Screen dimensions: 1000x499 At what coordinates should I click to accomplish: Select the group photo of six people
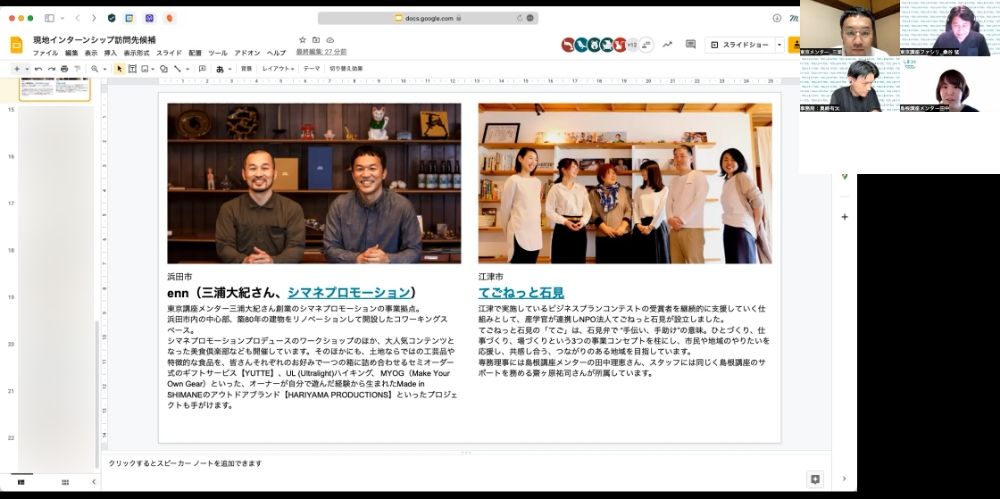pyautogui.click(x=625, y=183)
